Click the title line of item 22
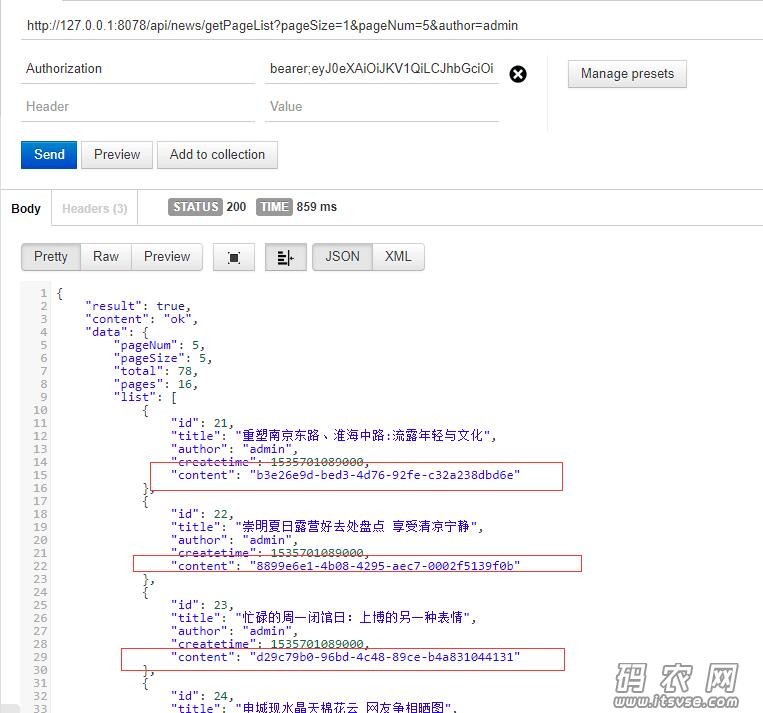This screenshot has height=713, width=763. click(327, 527)
